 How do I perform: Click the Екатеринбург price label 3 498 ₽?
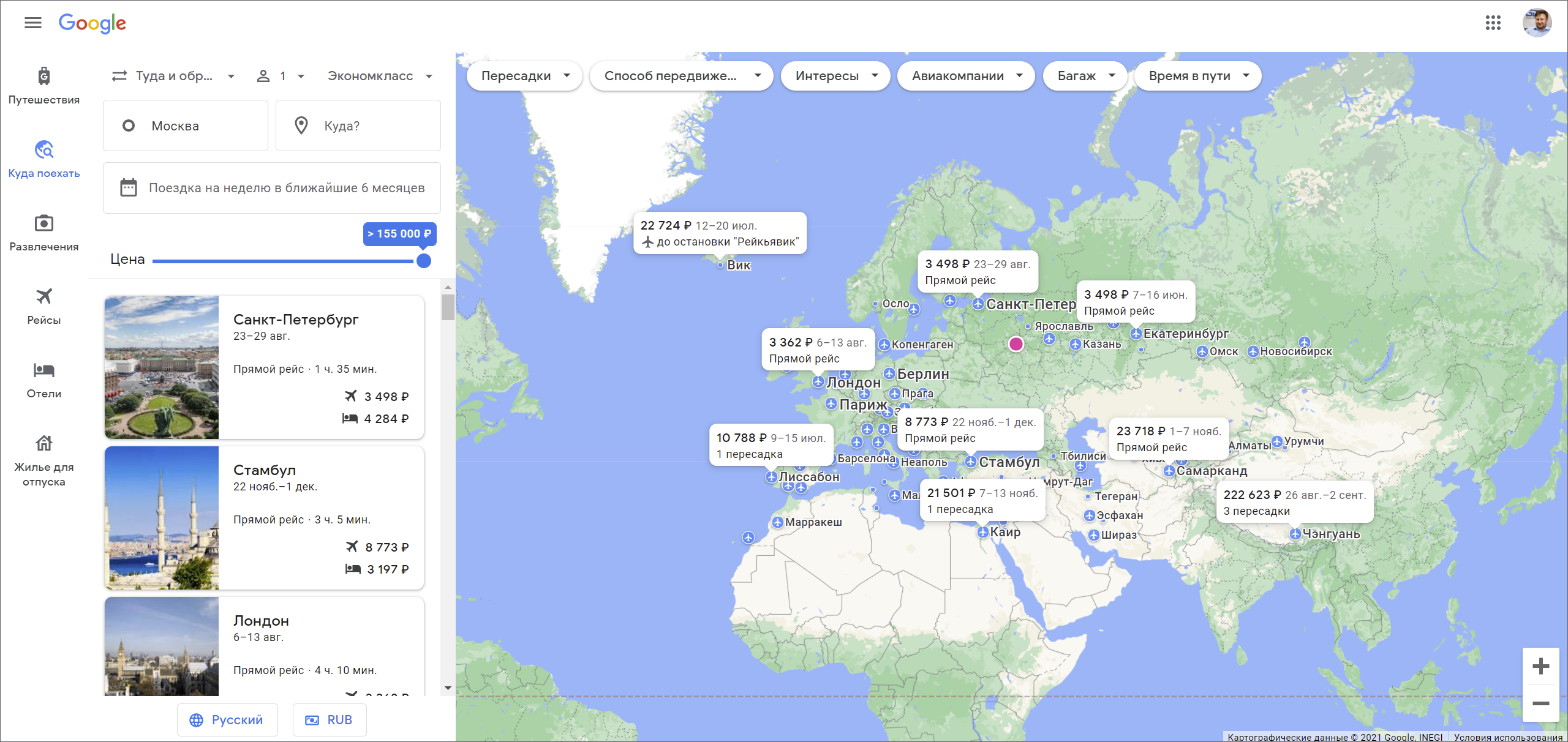tap(1136, 302)
